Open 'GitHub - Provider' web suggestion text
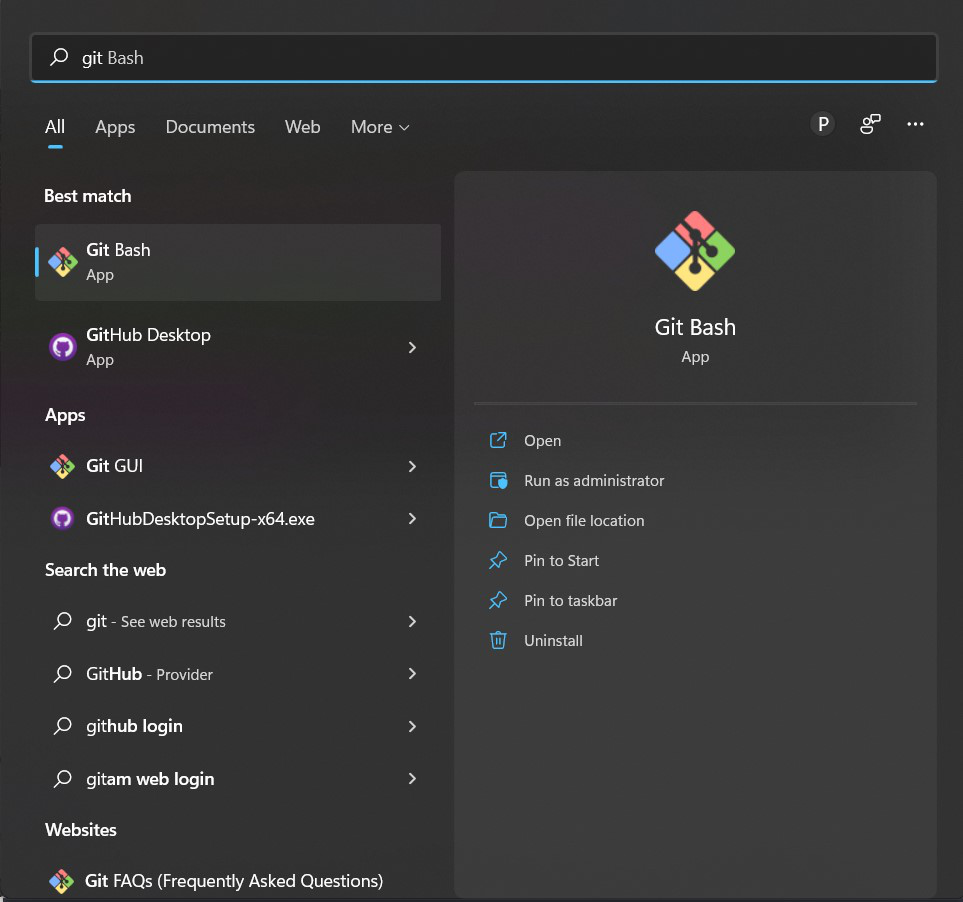This screenshot has width=963, height=902. click(x=149, y=674)
